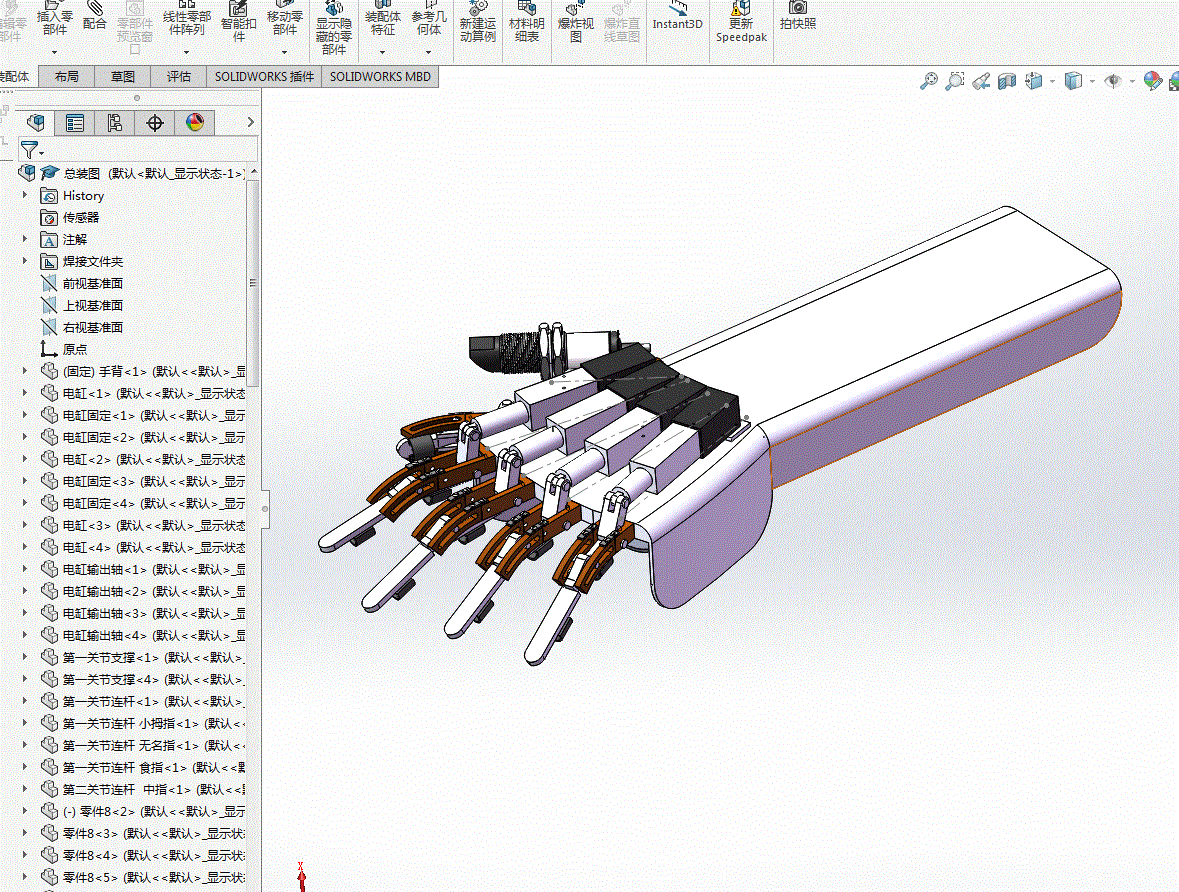Switch to the 评估 tab

coord(178,77)
